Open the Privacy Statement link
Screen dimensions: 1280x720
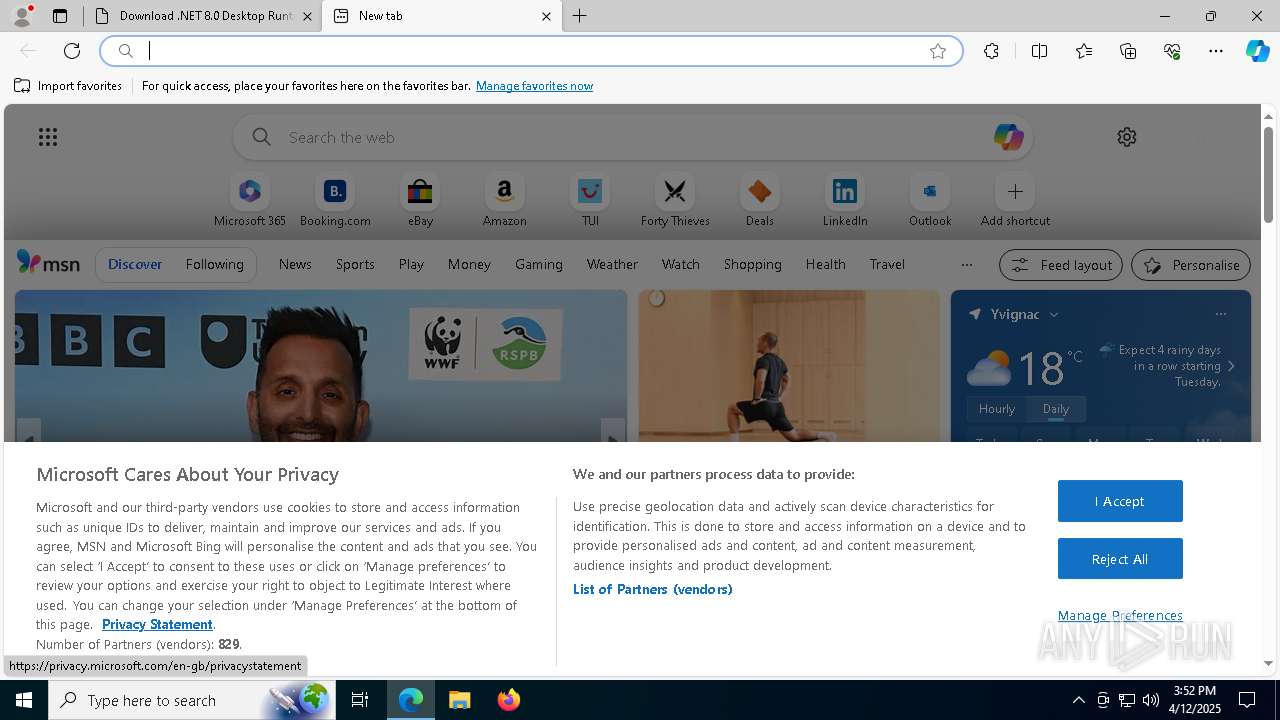157,624
